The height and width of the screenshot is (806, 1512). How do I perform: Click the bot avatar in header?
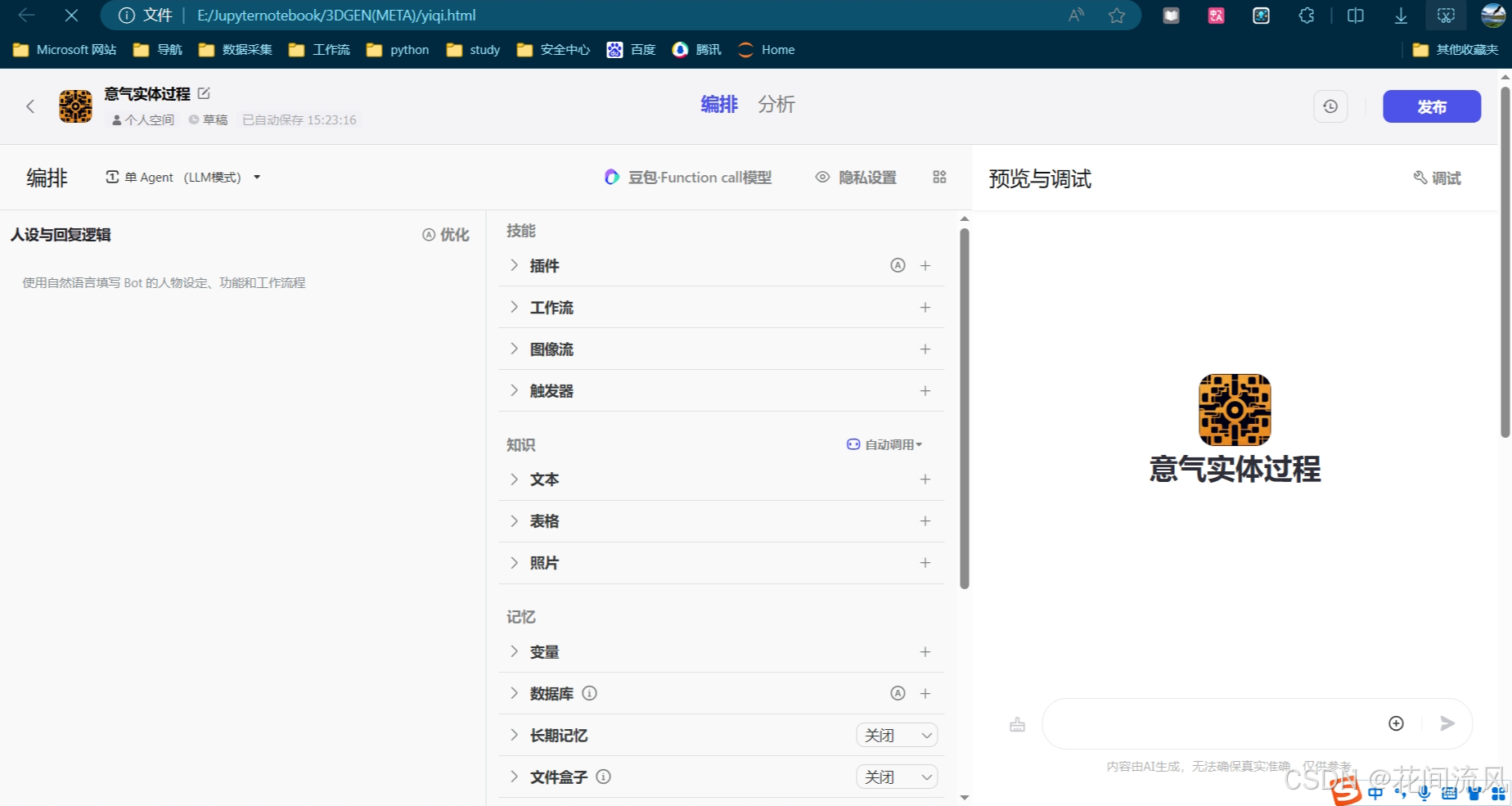point(75,106)
